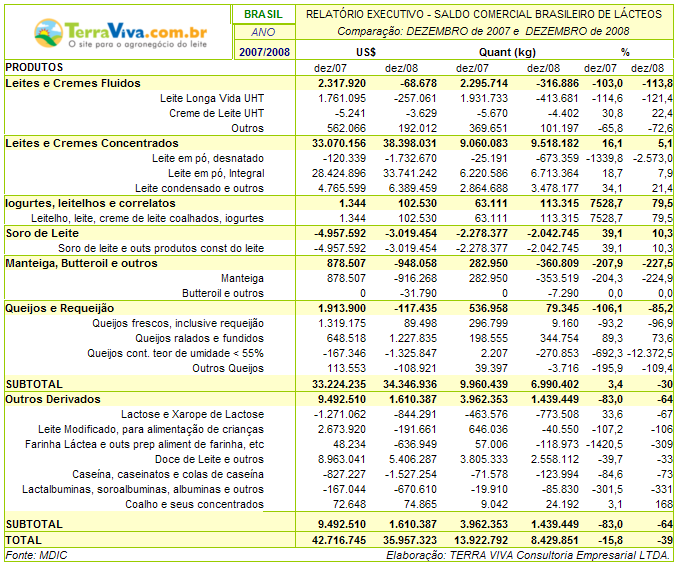Select the ANO cell
The height and width of the screenshot is (567, 681).
[x=263, y=32]
